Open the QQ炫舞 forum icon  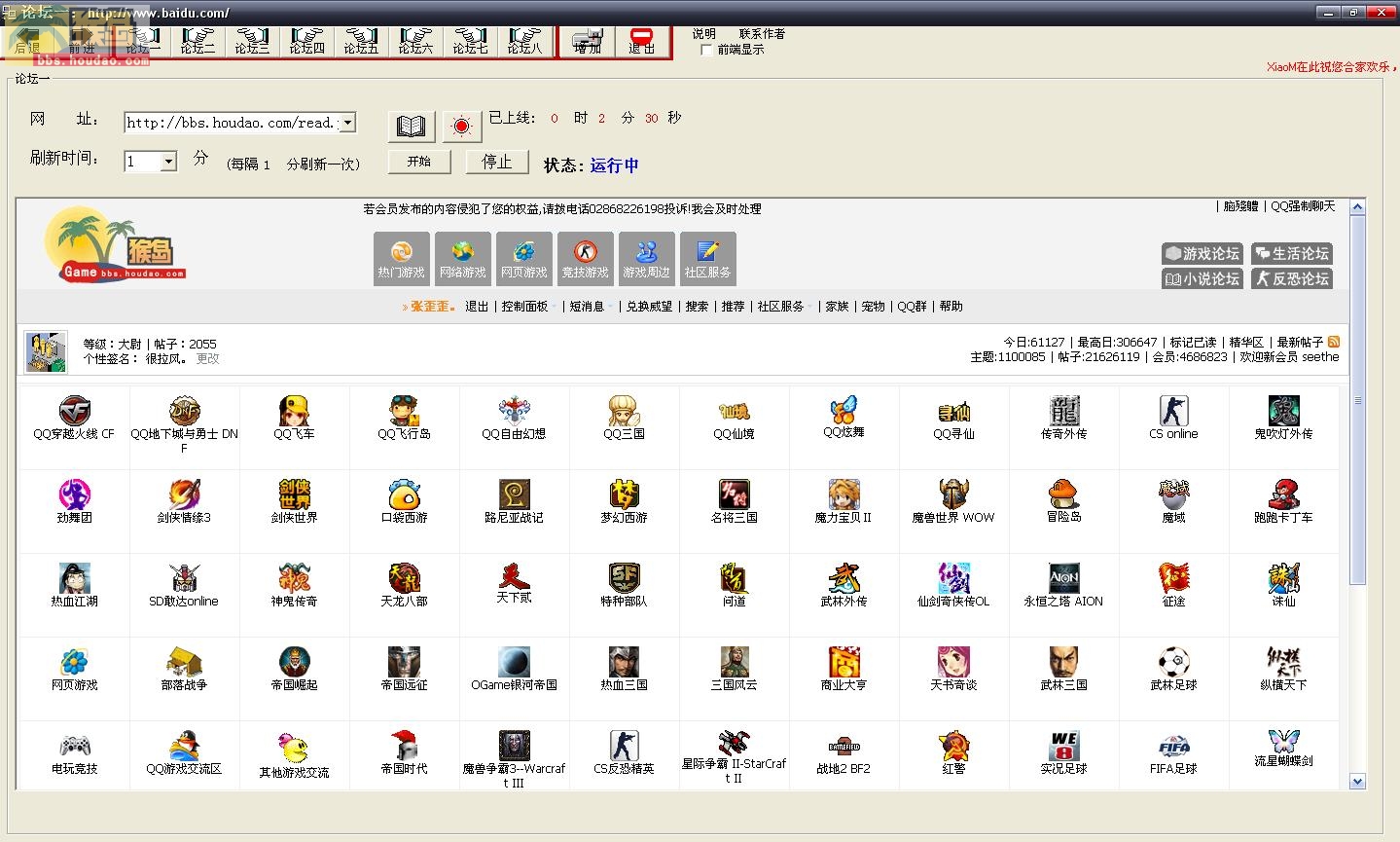844,410
